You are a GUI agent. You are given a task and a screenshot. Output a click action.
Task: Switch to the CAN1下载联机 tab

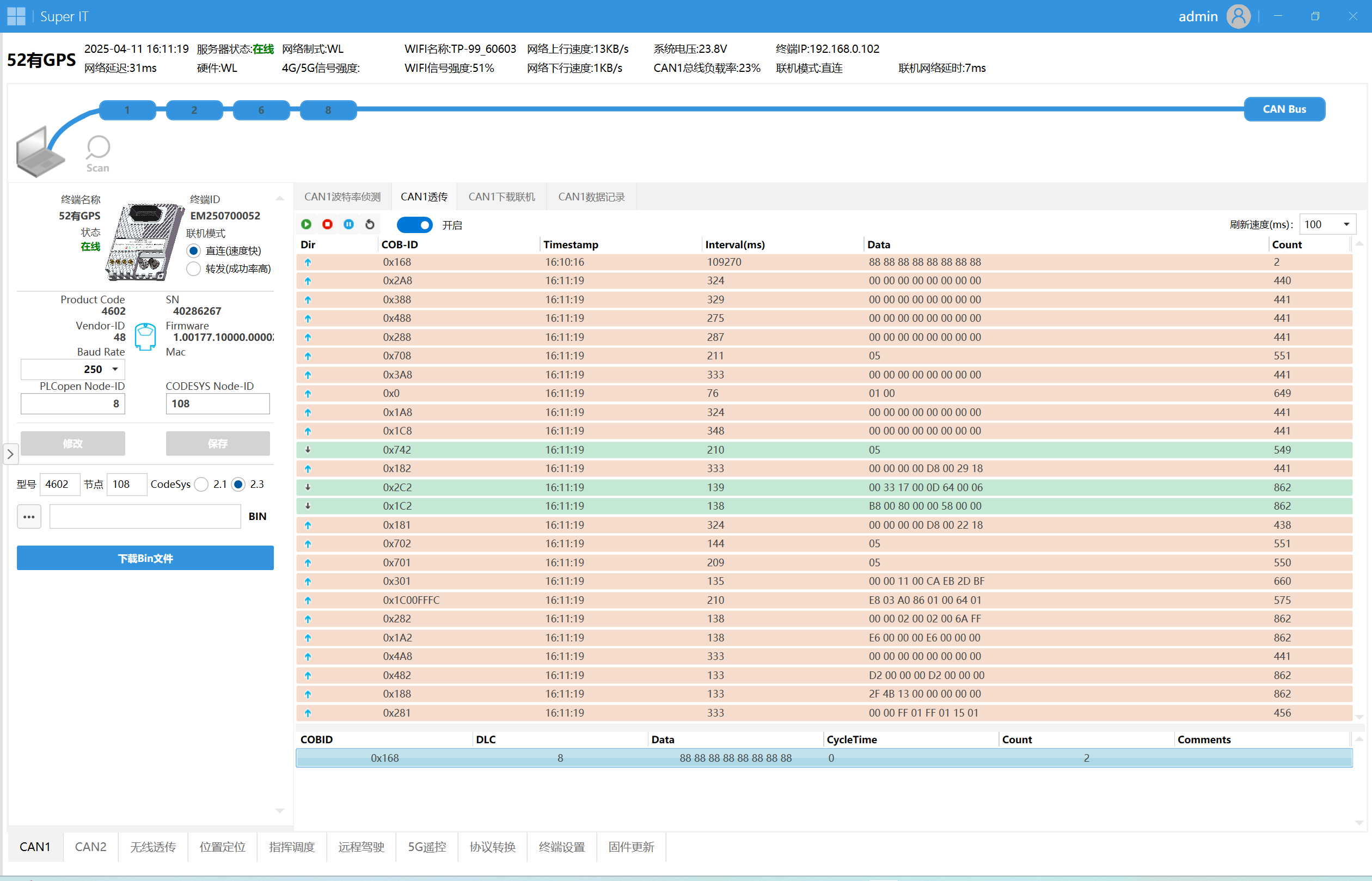(x=501, y=197)
